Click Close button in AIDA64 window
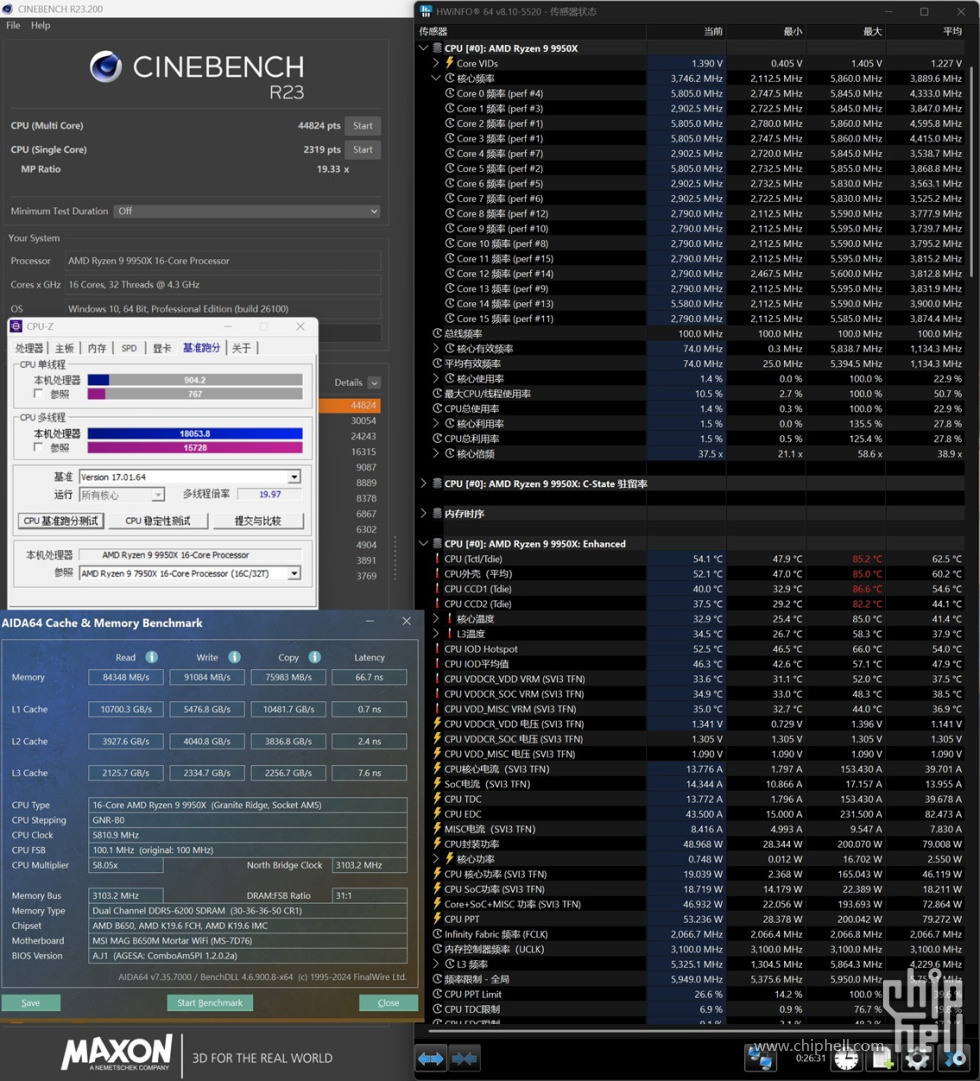This screenshot has height=1081, width=980. tap(388, 1002)
